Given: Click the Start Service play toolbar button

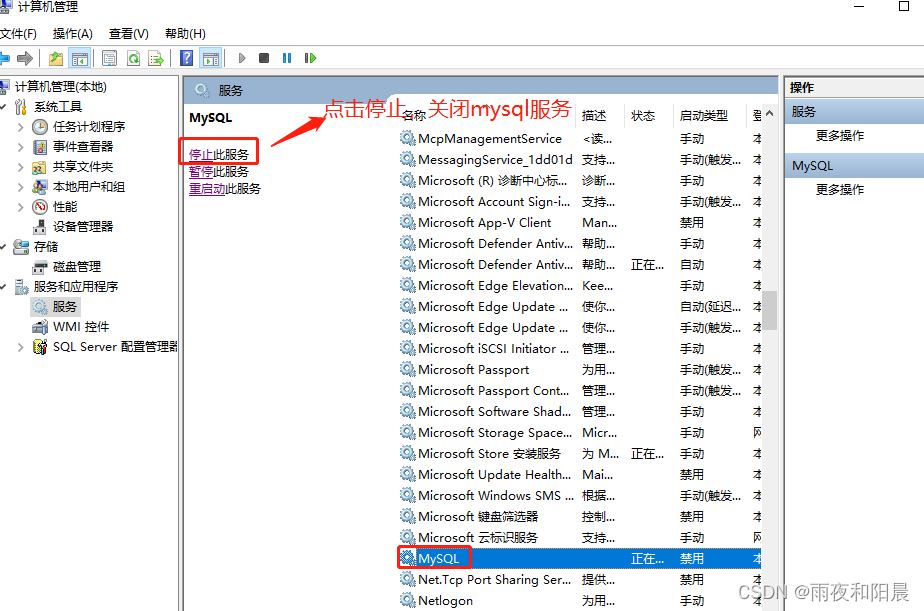Looking at the screenshot, I should (241, 58).
